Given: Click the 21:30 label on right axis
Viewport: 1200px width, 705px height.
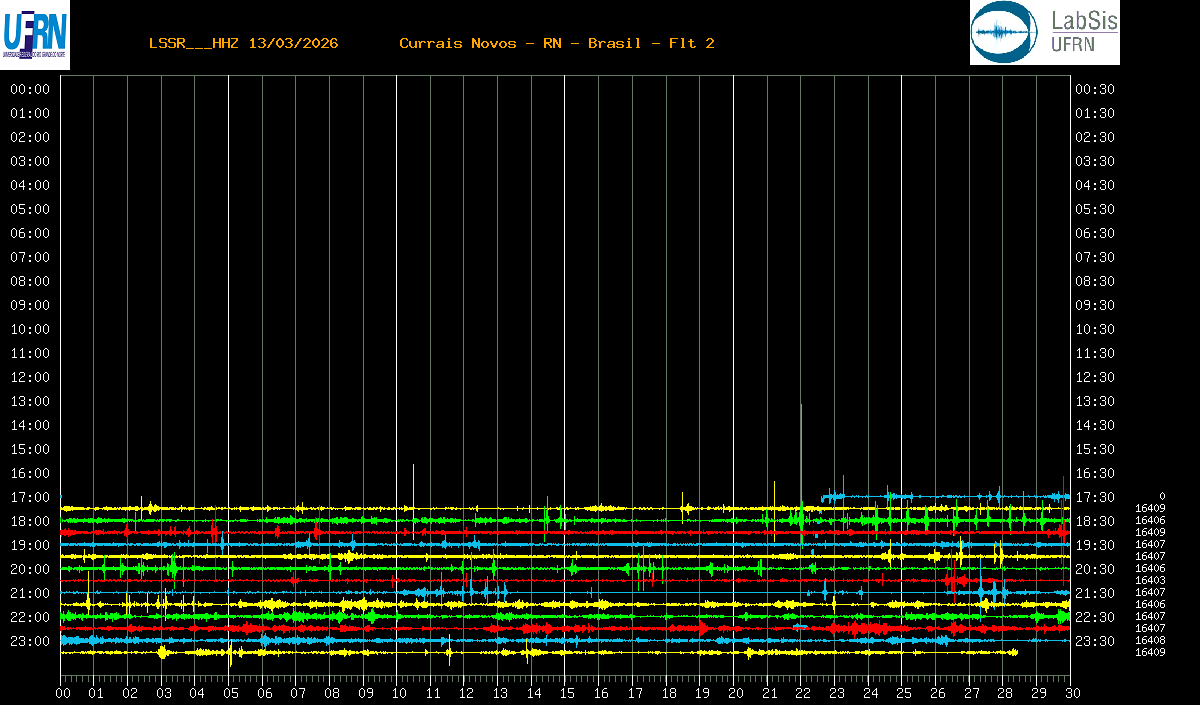Looking at the screenshot, I should [1095, 593].
